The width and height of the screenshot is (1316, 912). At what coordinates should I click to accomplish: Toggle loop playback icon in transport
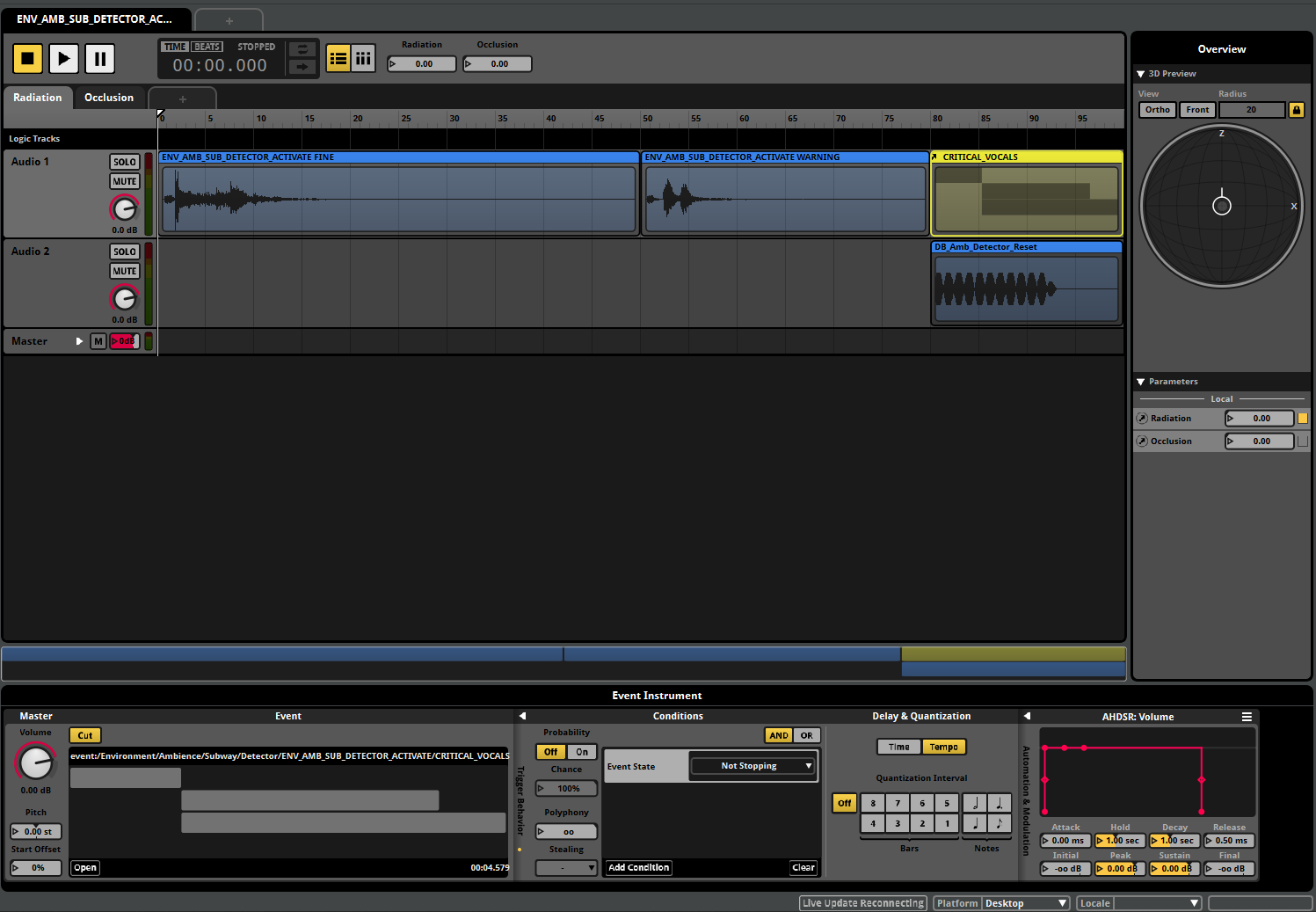(x=302, y=50)
